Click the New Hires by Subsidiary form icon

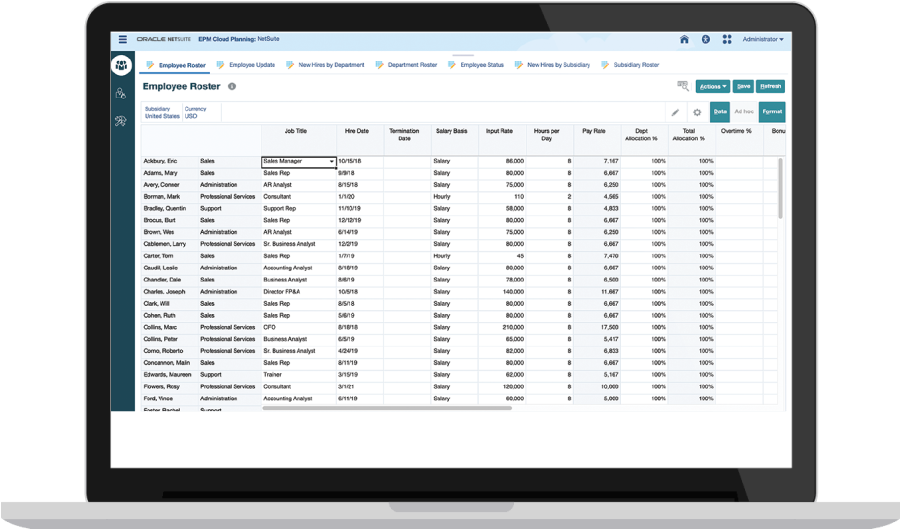519,65
